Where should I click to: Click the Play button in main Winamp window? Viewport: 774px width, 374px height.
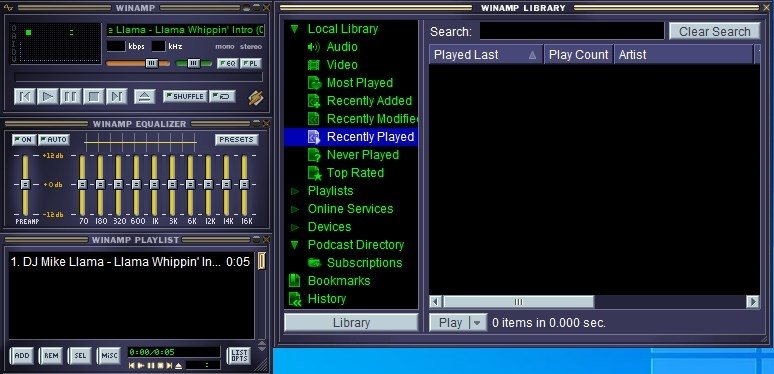(x=47, y=96)
